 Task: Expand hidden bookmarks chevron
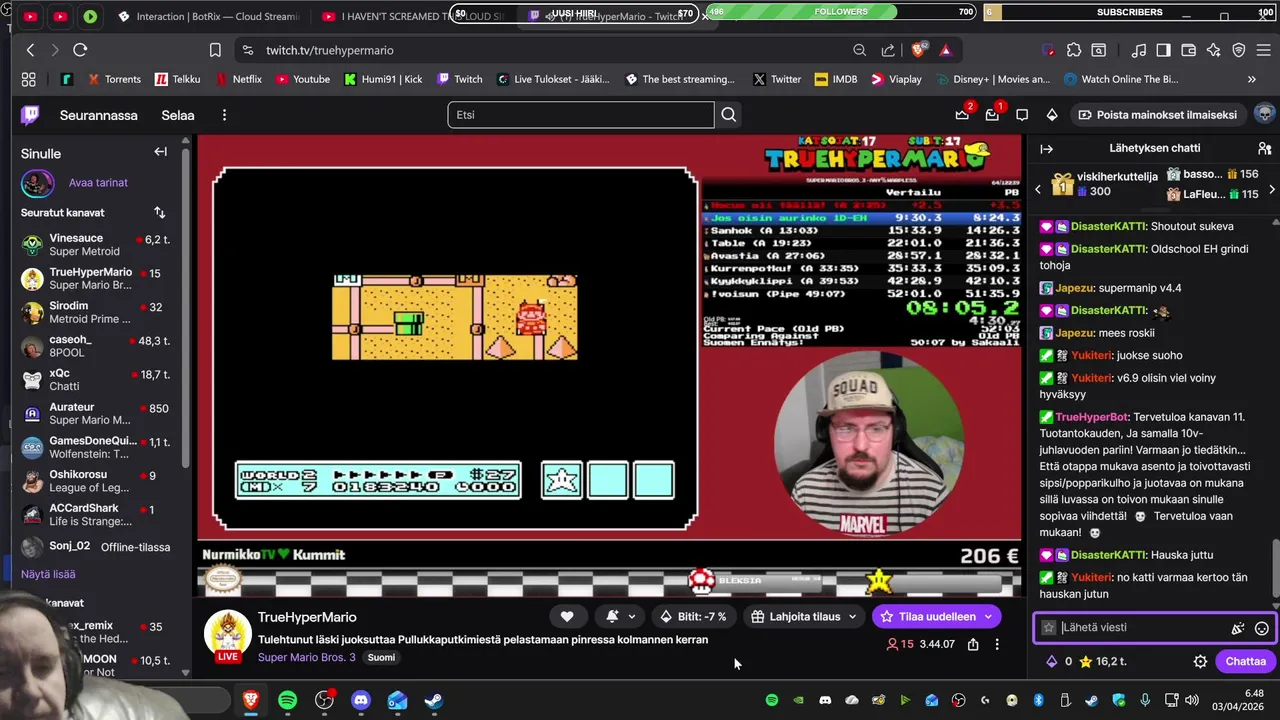1251,79
